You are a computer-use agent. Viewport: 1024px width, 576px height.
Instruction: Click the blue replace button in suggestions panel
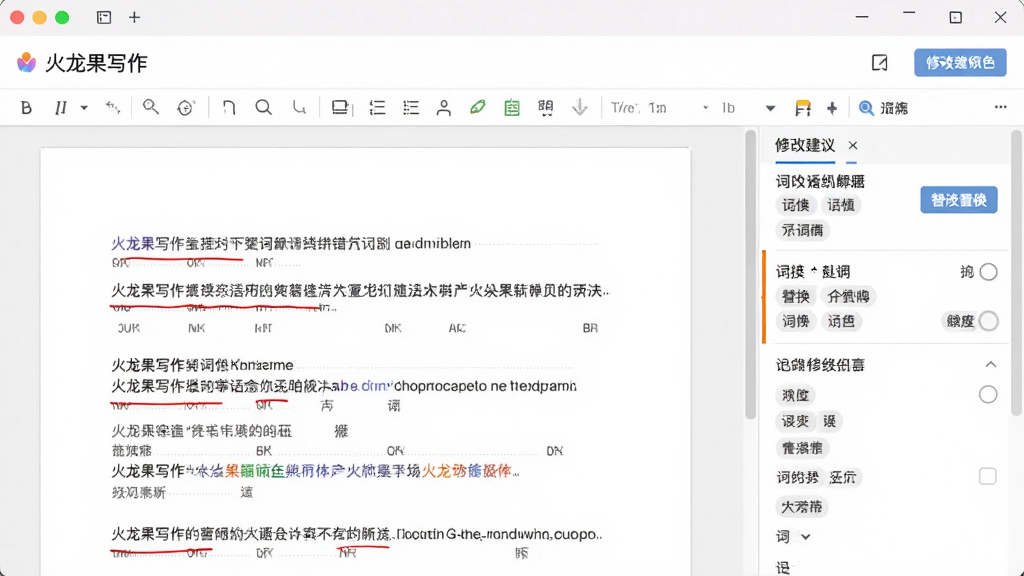point(959,200)
